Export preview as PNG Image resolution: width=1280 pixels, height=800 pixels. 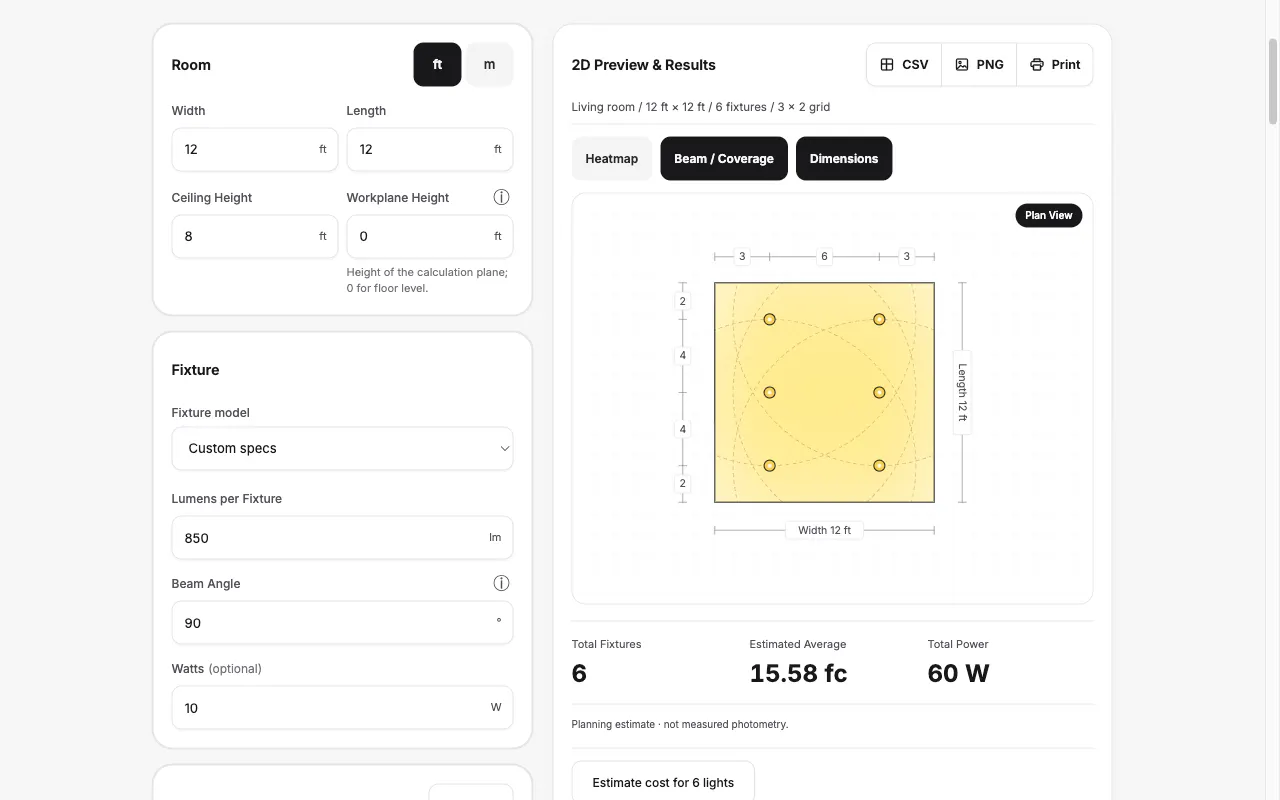979,64
